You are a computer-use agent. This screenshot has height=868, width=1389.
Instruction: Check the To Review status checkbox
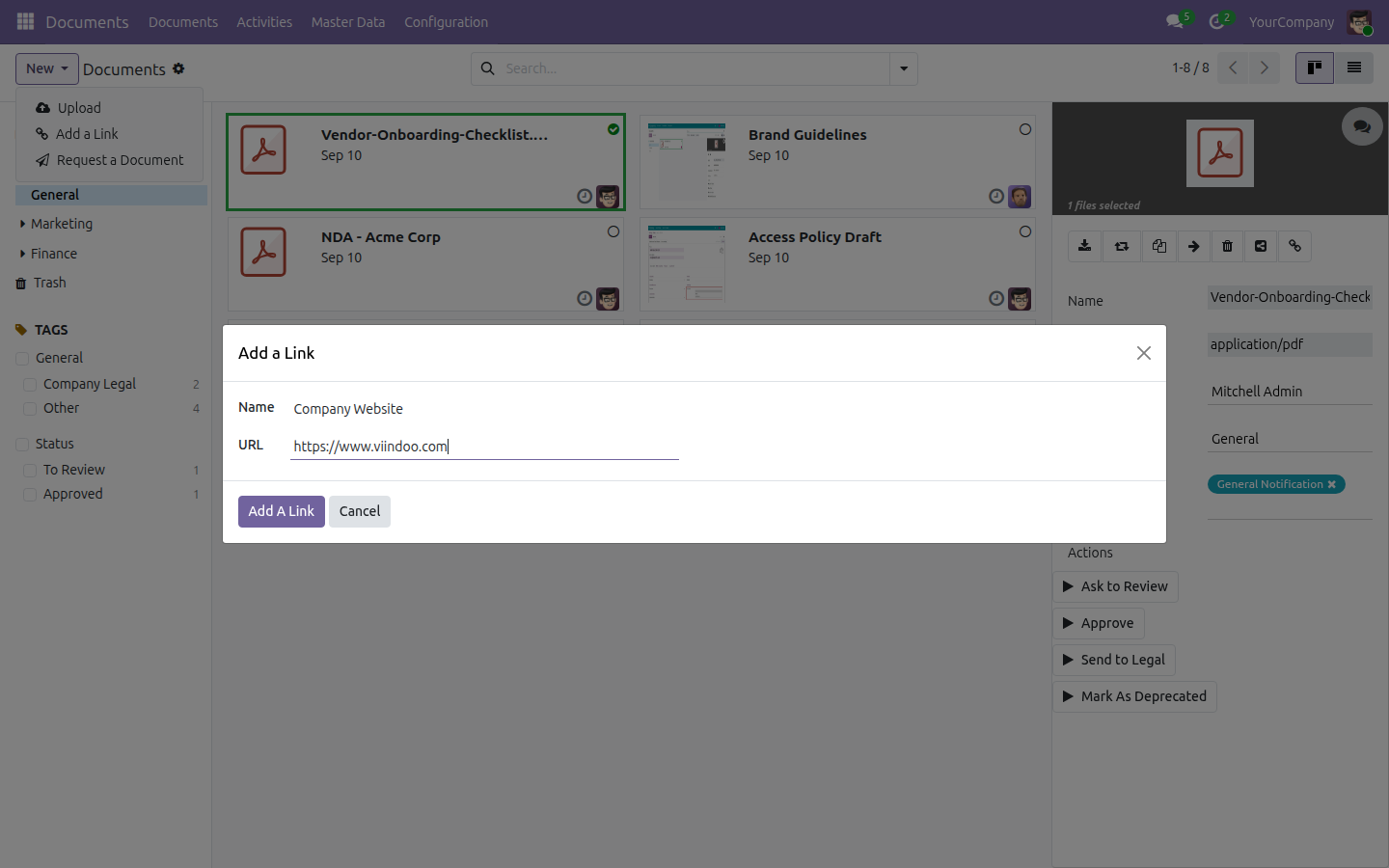tap(30, 471)
